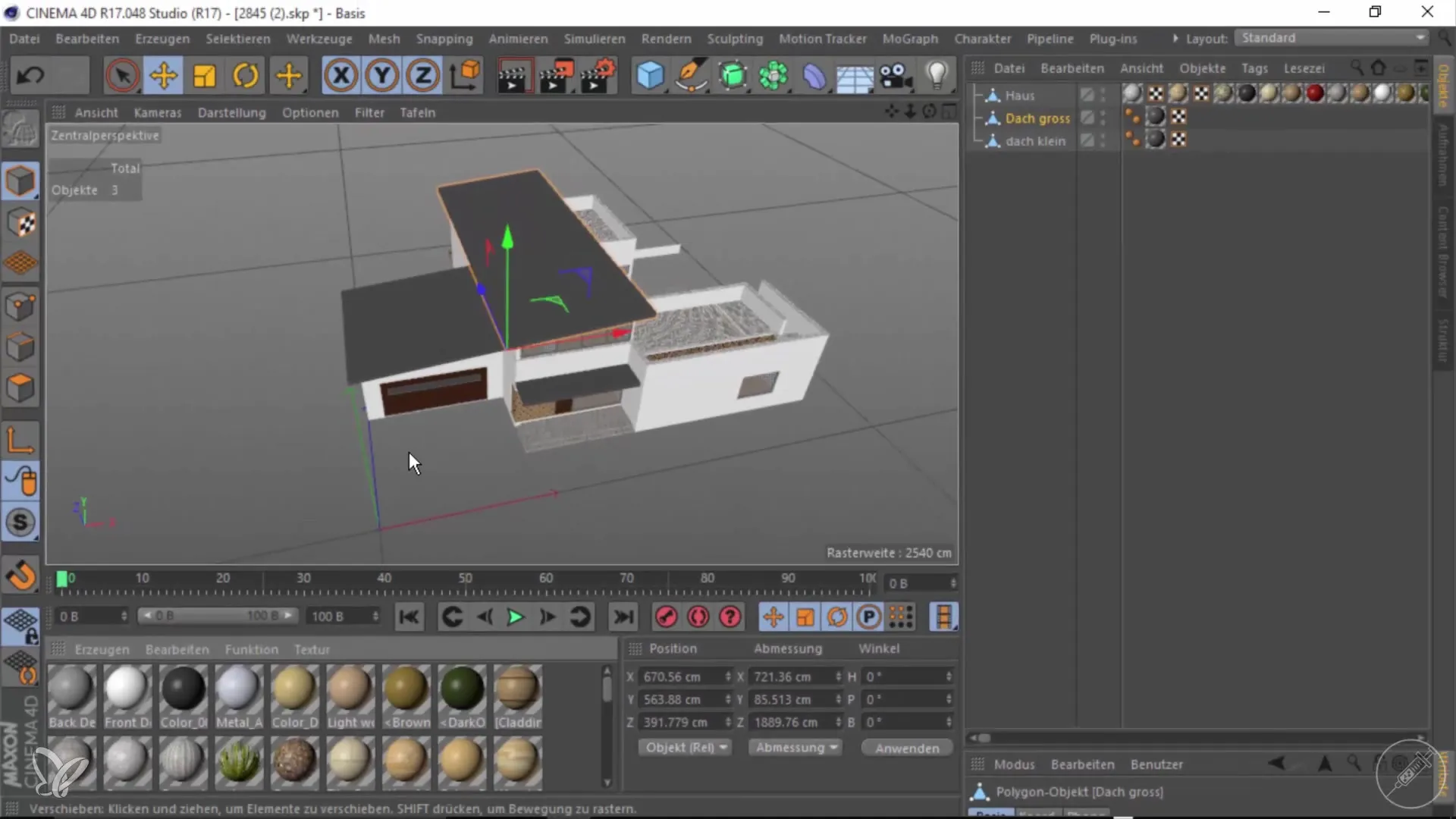Open the MoGraph array modeling icon
This screenshot has width=1456, height=819.
tap(773, 76)
